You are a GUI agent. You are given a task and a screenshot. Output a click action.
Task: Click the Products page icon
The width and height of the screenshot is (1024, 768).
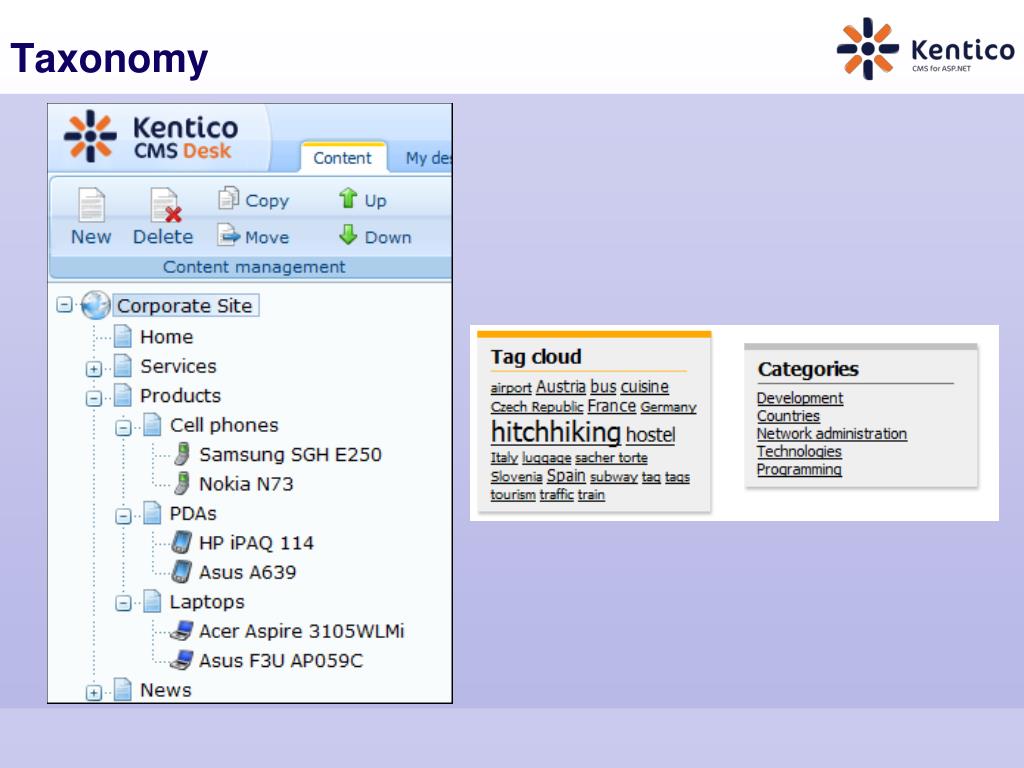coord(123,395)
